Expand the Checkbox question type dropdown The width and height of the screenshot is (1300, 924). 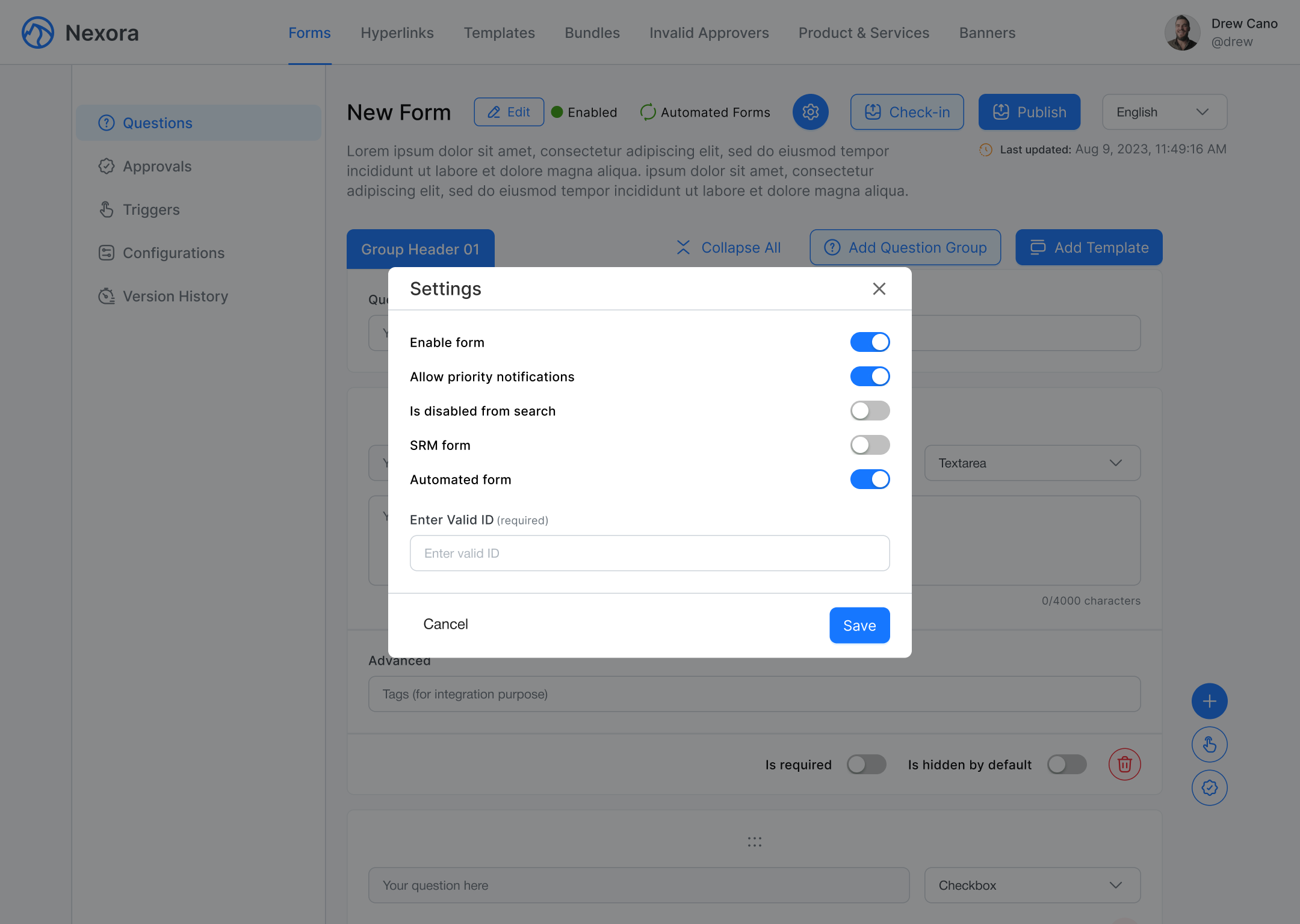pyautogui.click(x=1032, y=885)
